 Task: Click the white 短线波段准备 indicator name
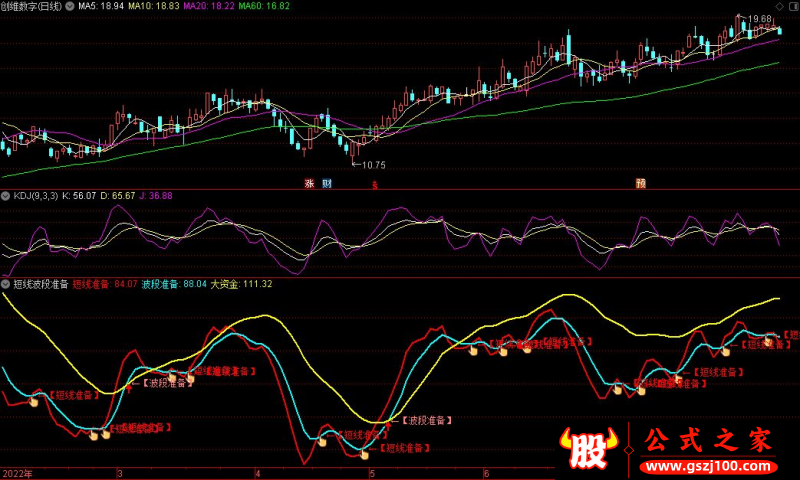click(41, 284)
